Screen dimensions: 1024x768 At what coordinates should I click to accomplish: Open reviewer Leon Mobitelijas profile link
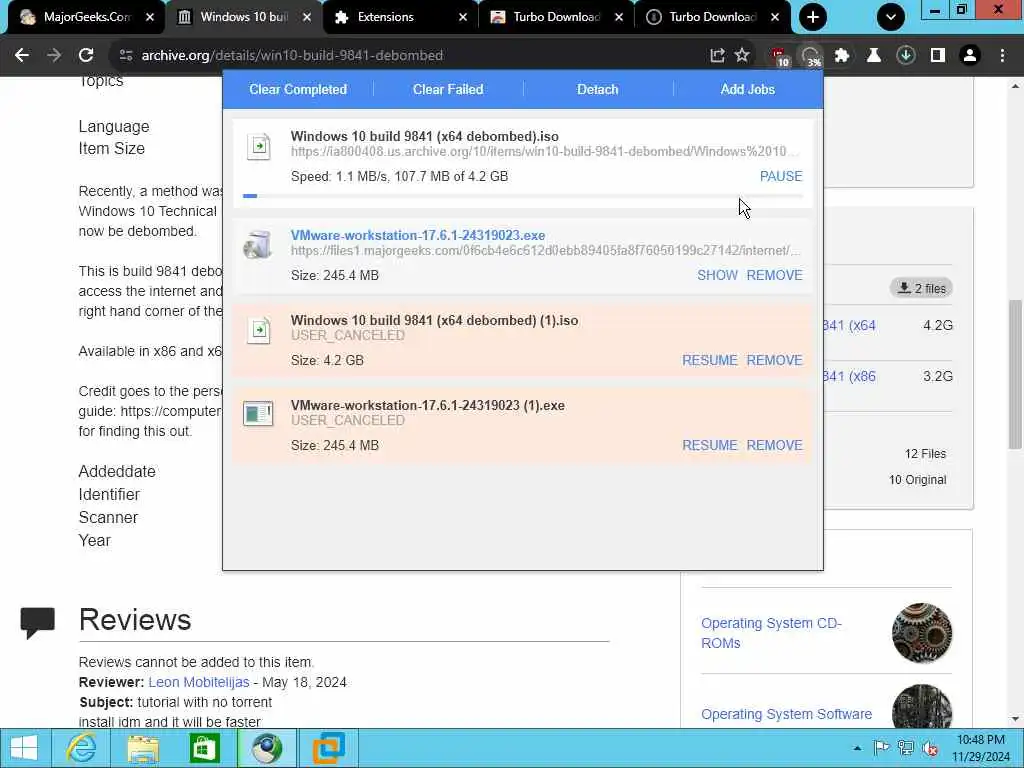coord(199,682)
